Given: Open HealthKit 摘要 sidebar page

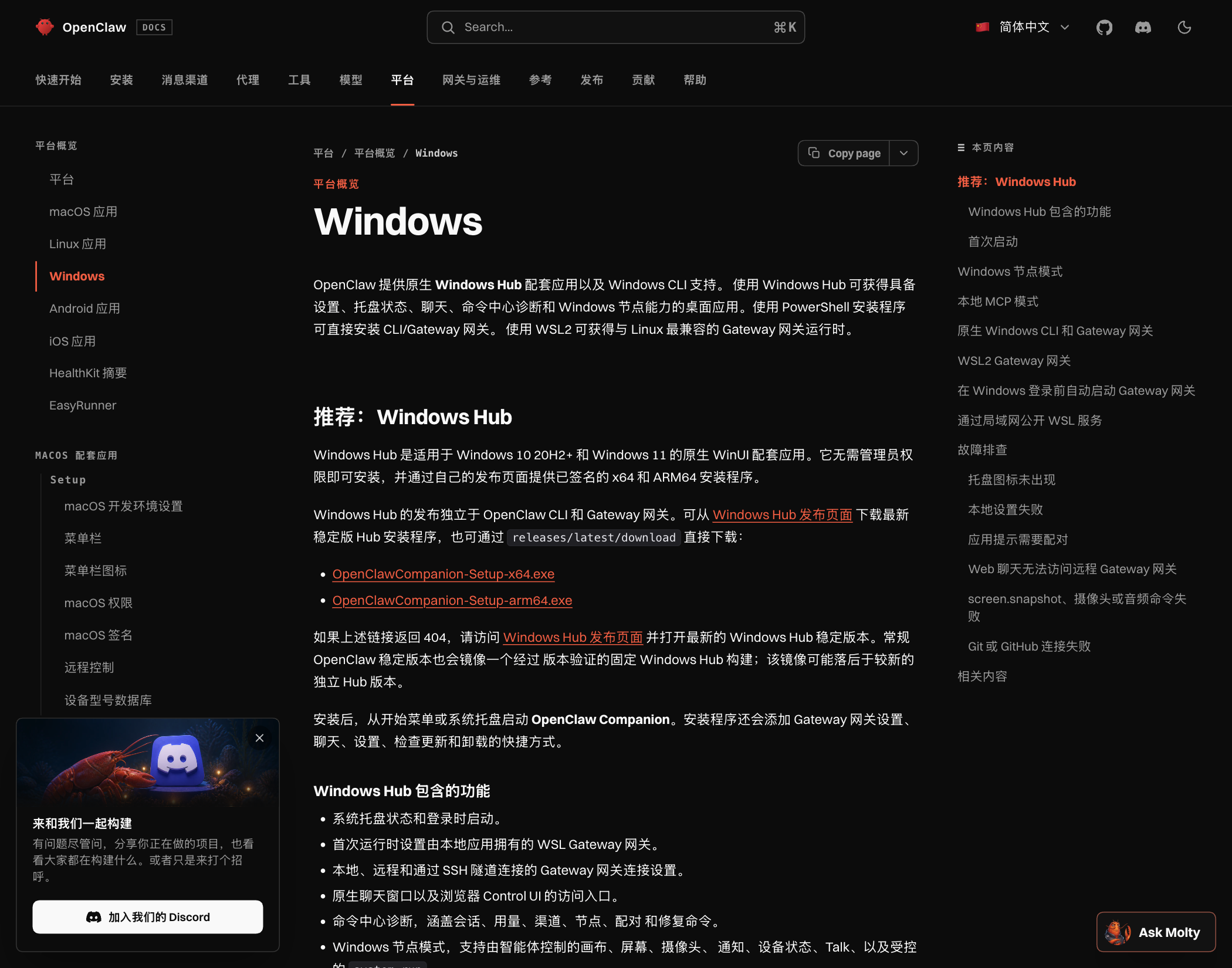Looking at the screenshot, I should pyautogui.click(x=88, y=373).
